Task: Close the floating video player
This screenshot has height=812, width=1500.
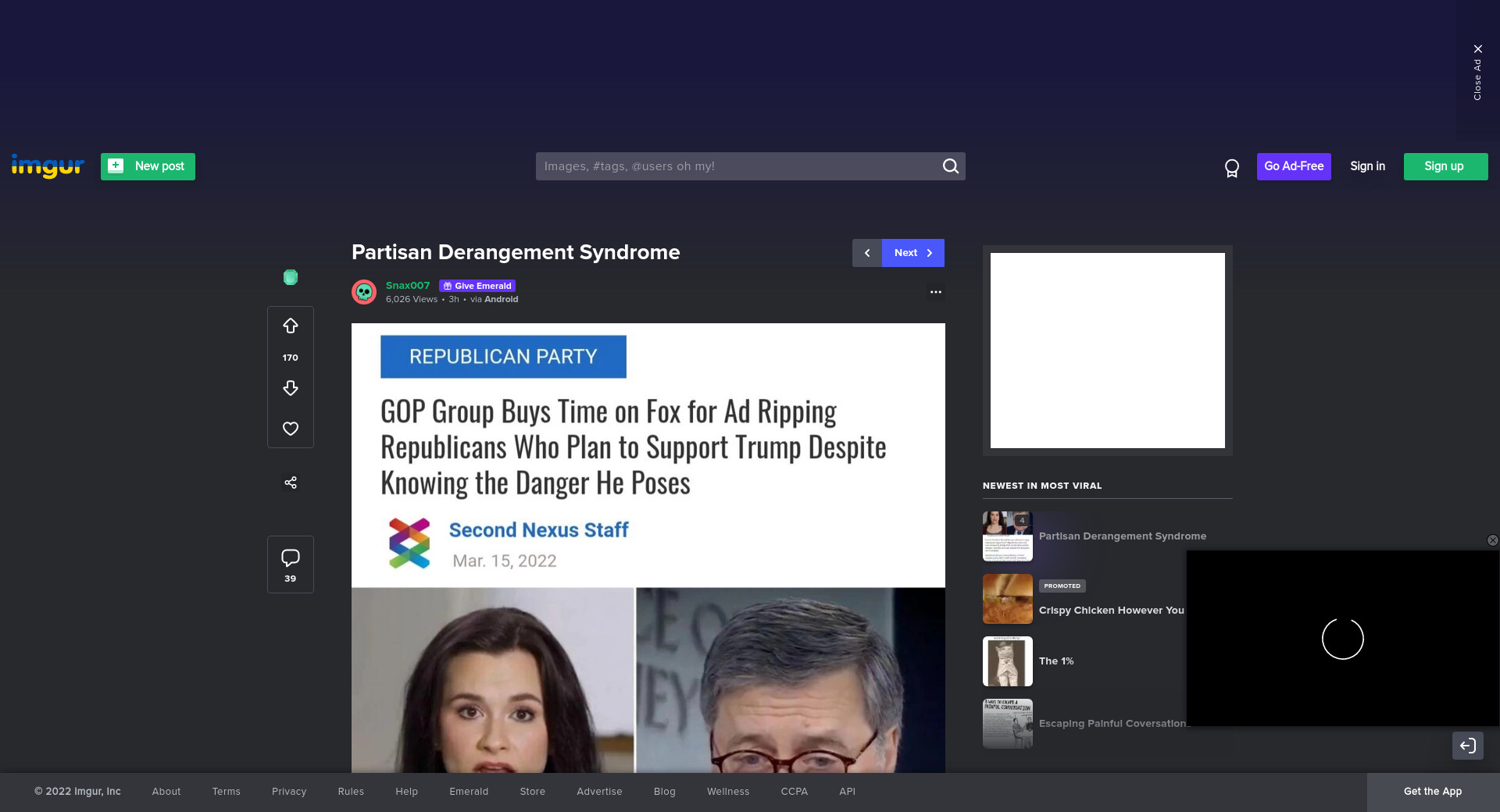Action: 1492,540
